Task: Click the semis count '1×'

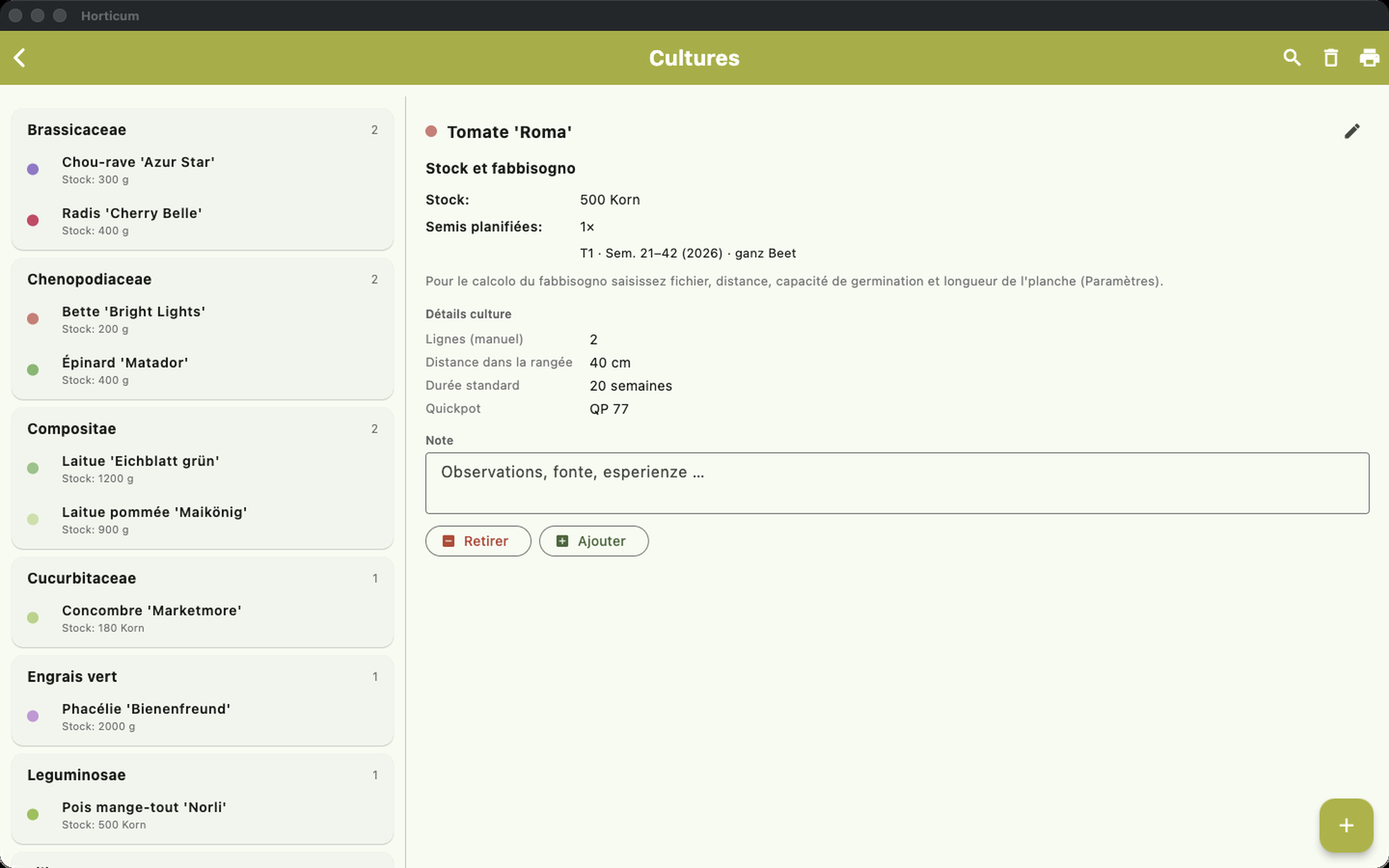Action: (586, 227)
